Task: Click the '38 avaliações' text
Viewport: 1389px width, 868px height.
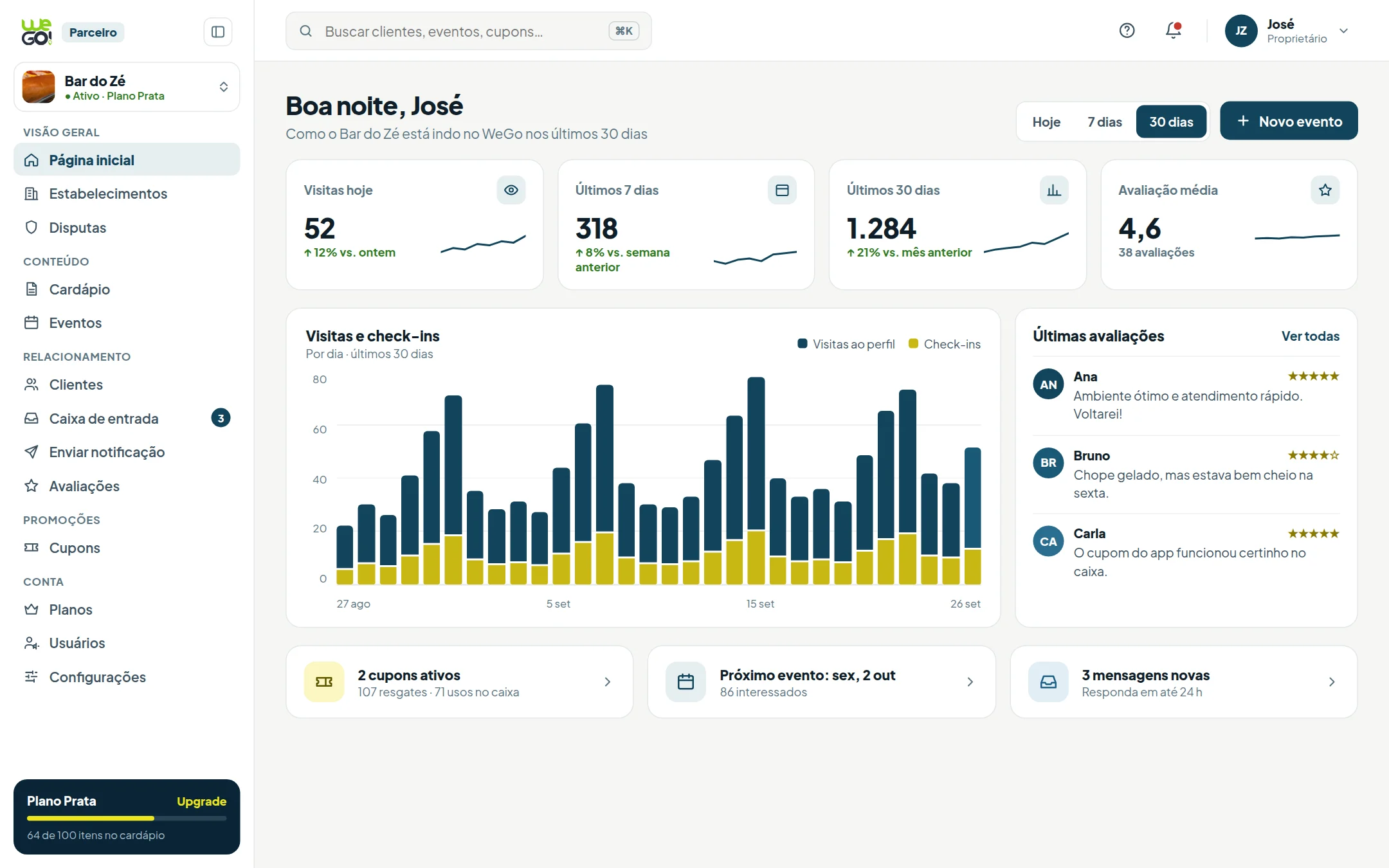Action: pyautogui.click(x=1156, y=253)
